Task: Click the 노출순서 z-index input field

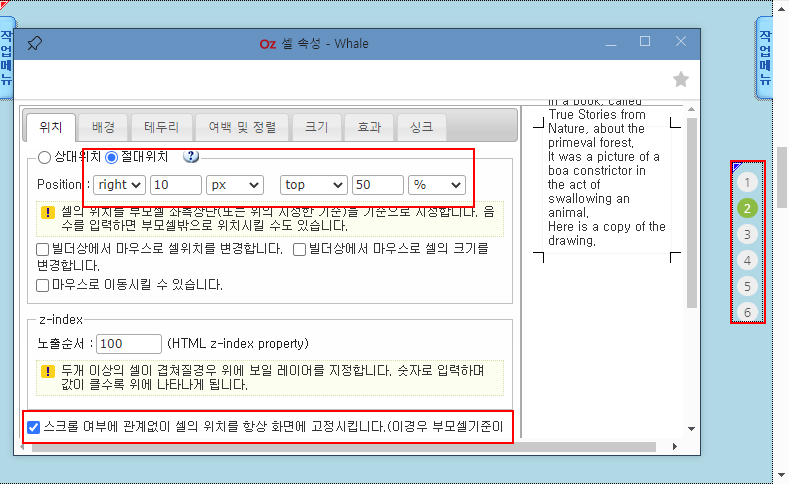Action: (x=129, y=344)
